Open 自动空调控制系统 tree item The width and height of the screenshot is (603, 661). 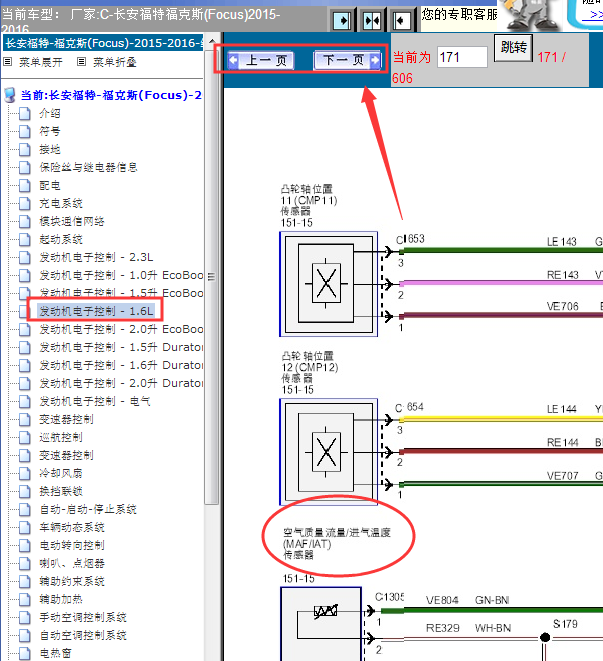tap(83, 635)
